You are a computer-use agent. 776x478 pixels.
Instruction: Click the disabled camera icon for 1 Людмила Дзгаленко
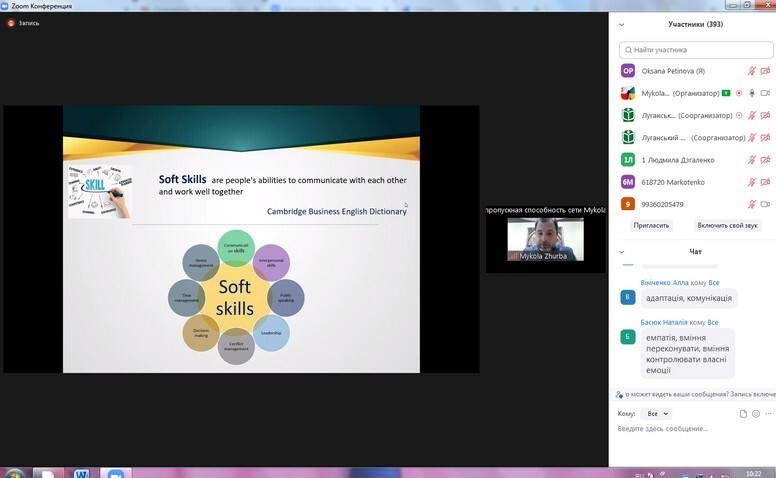coord(765,160)
